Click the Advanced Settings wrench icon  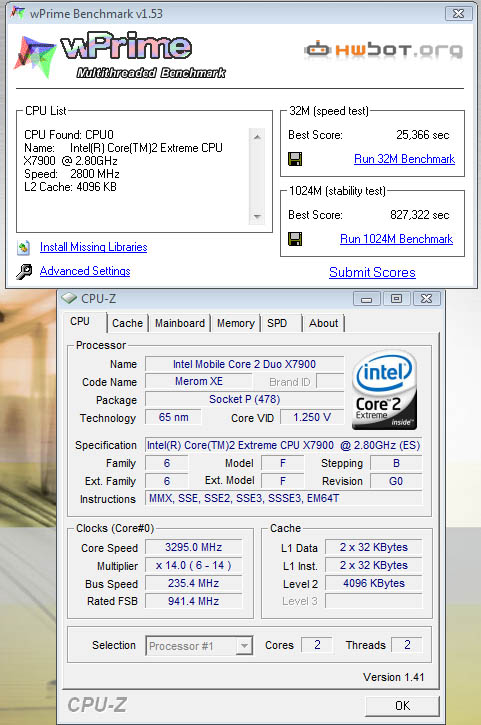pos(24,271)
